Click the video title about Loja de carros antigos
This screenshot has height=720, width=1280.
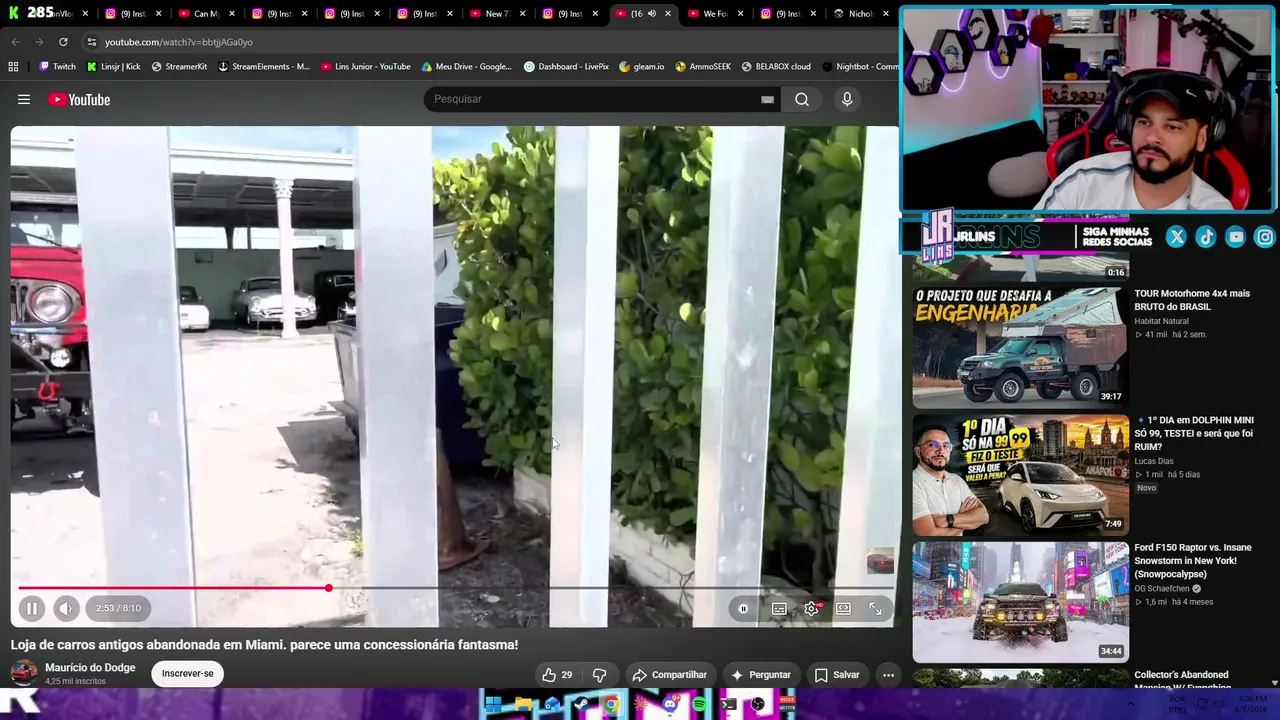click(x=264, y=645)
